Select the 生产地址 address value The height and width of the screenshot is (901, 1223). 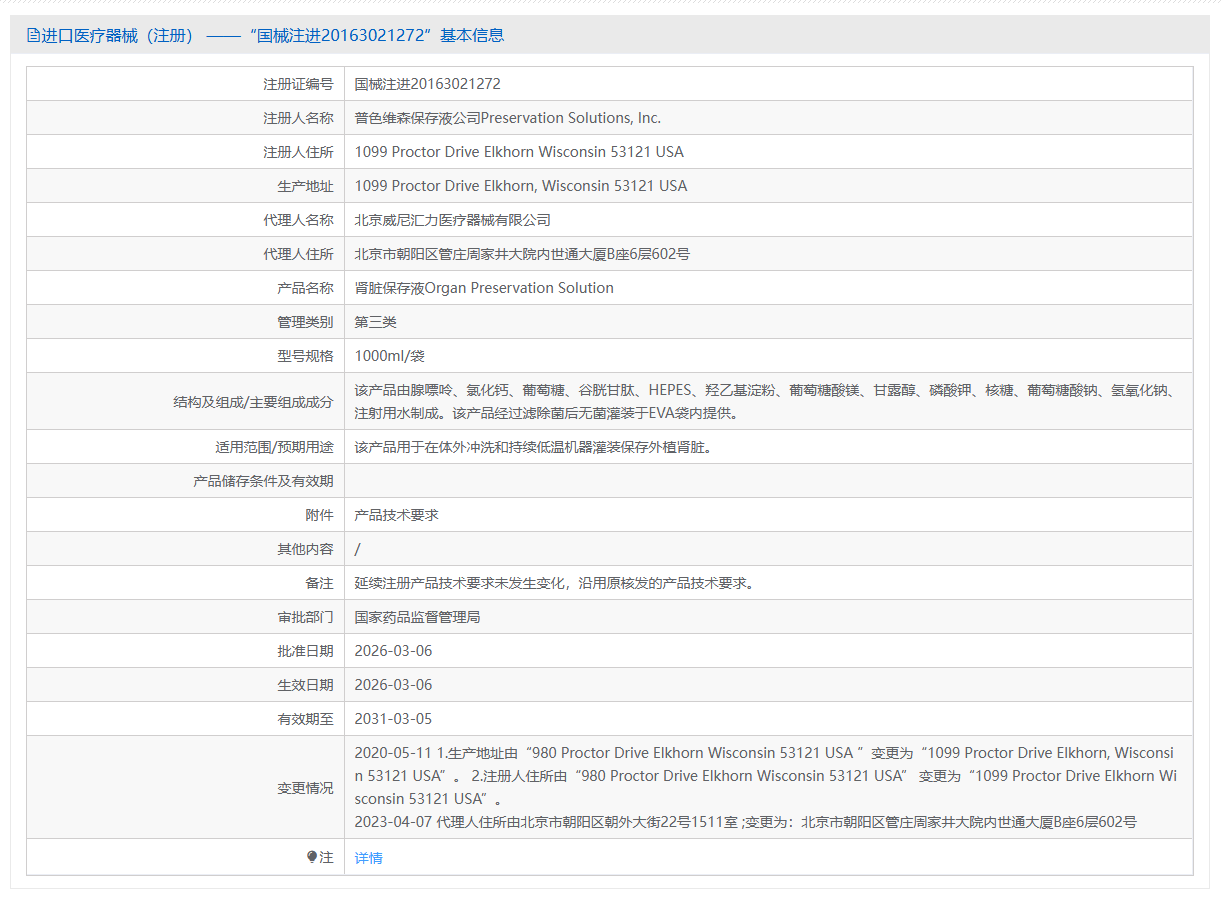click(x=521, y=186)
